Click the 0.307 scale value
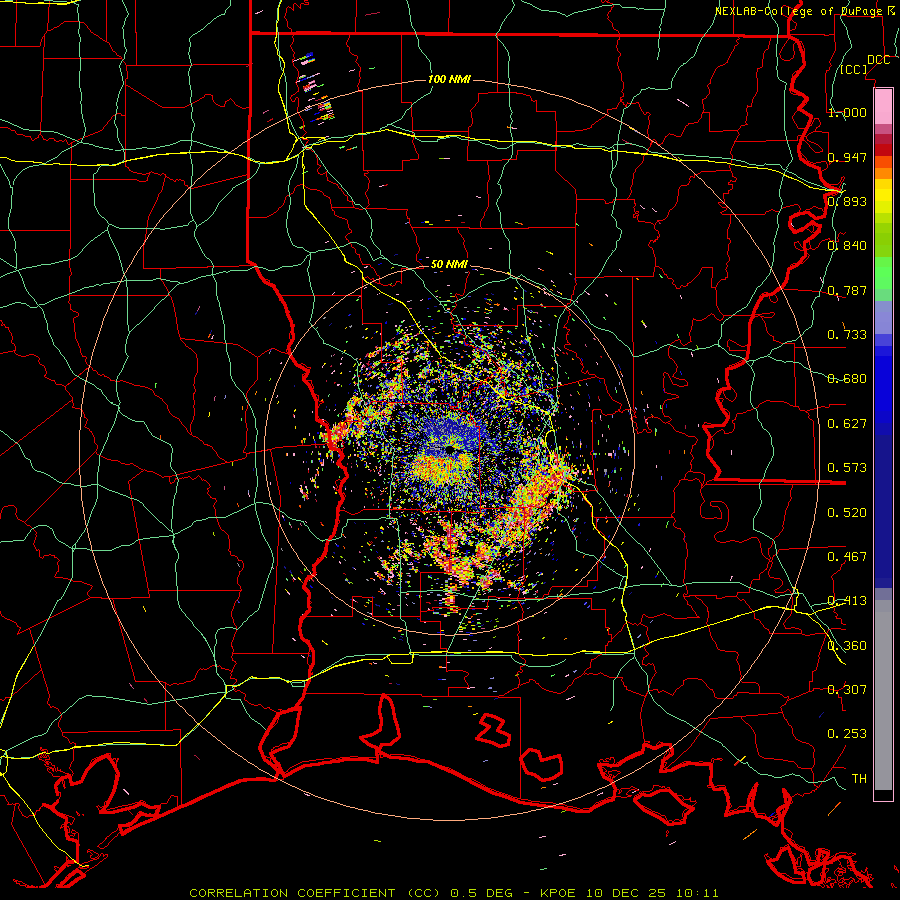The width and height of the screenshot is (900, 900). tap(847, 689)
